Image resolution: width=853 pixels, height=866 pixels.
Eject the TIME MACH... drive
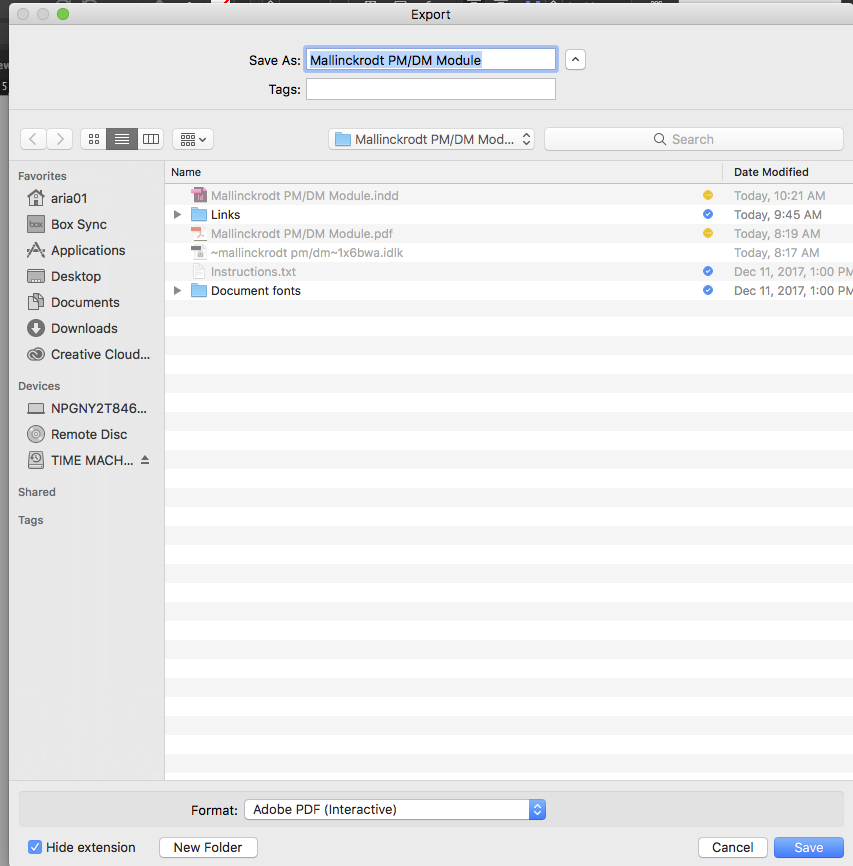click(145, 460)
